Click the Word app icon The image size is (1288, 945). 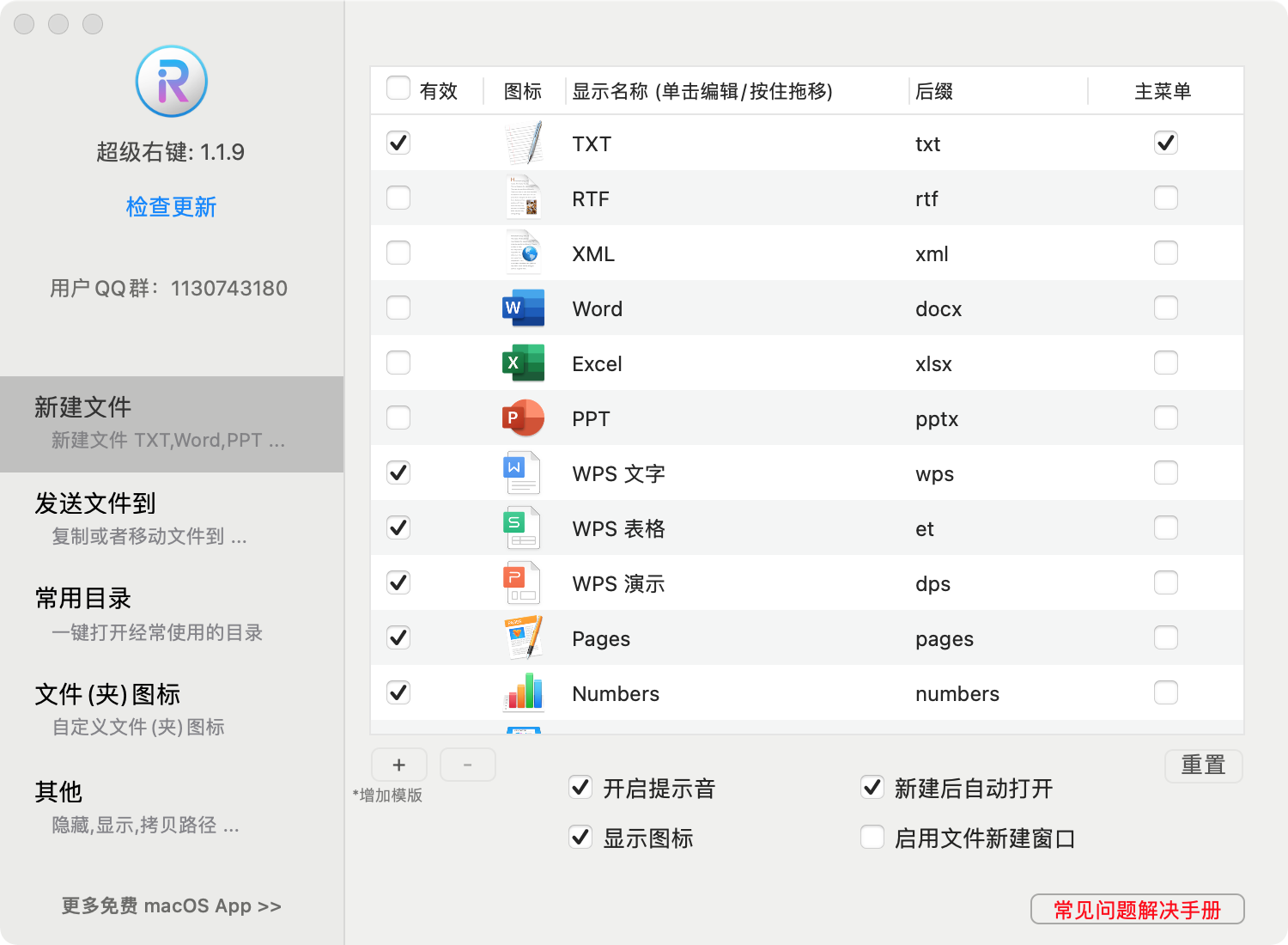click(x=524, y=308)
